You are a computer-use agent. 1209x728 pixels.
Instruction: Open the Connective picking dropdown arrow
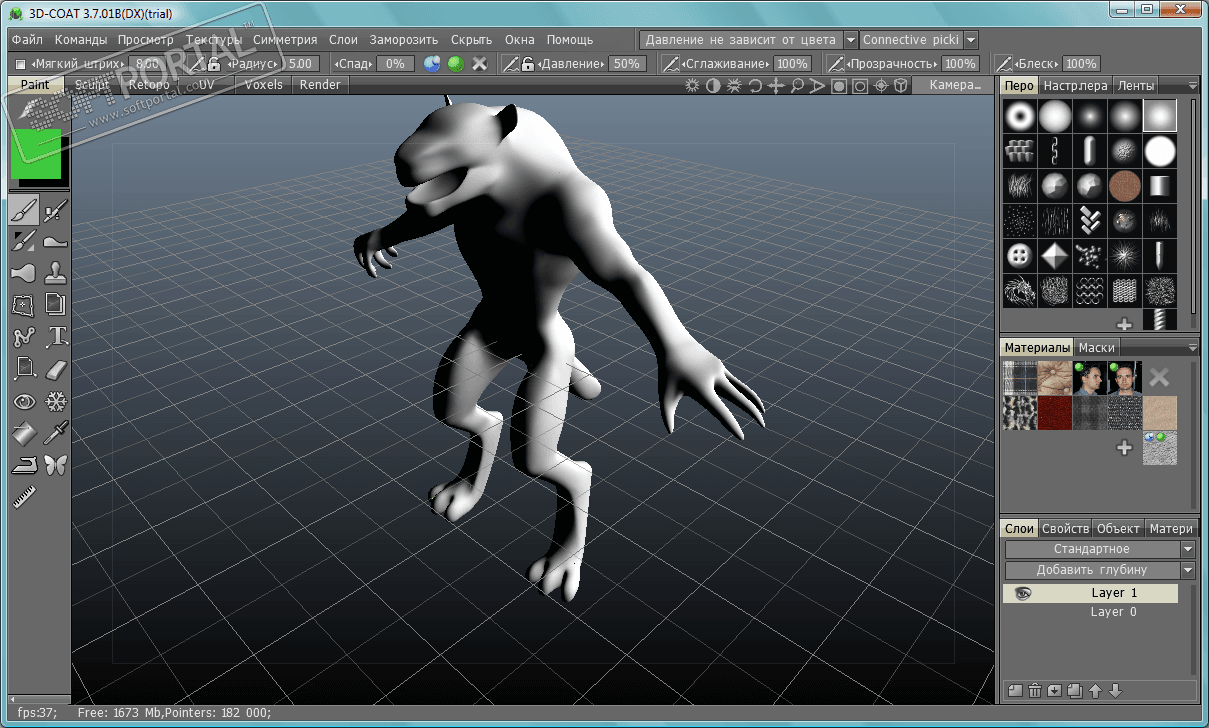[x=971, y=40]
